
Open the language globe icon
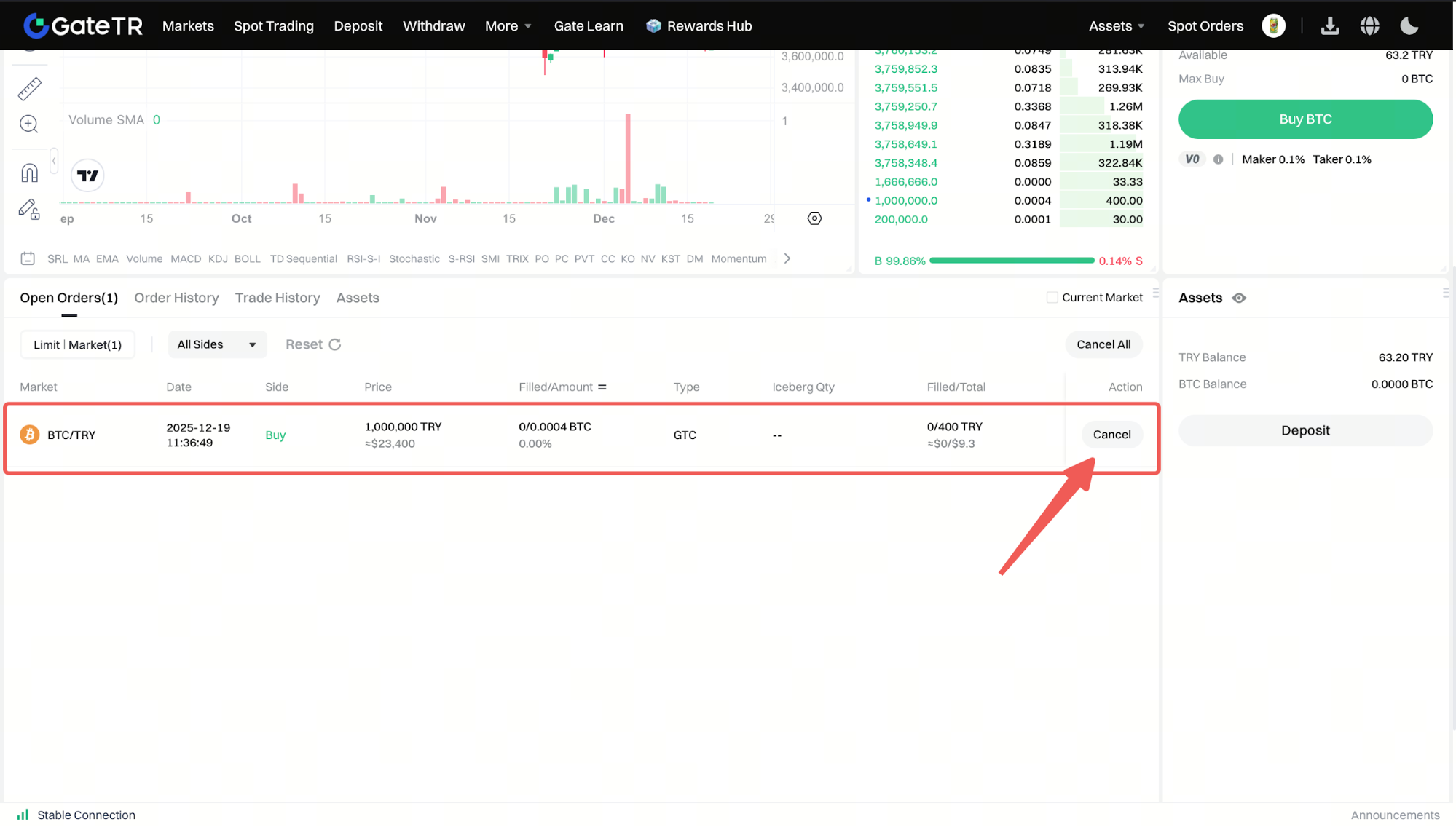click(1369, 26)
